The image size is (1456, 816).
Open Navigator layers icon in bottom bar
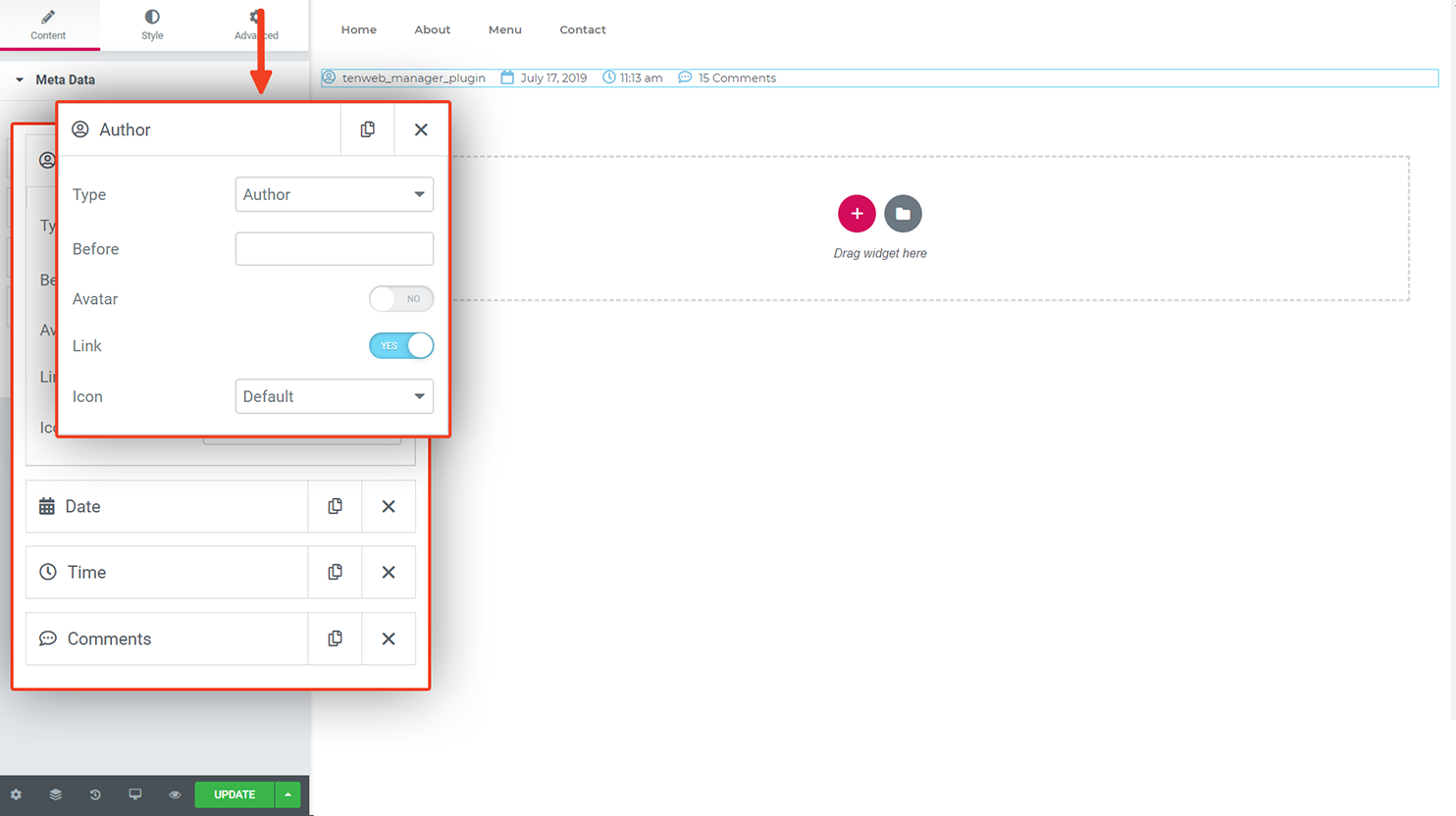pyautogui.click(x=56, y=794)
